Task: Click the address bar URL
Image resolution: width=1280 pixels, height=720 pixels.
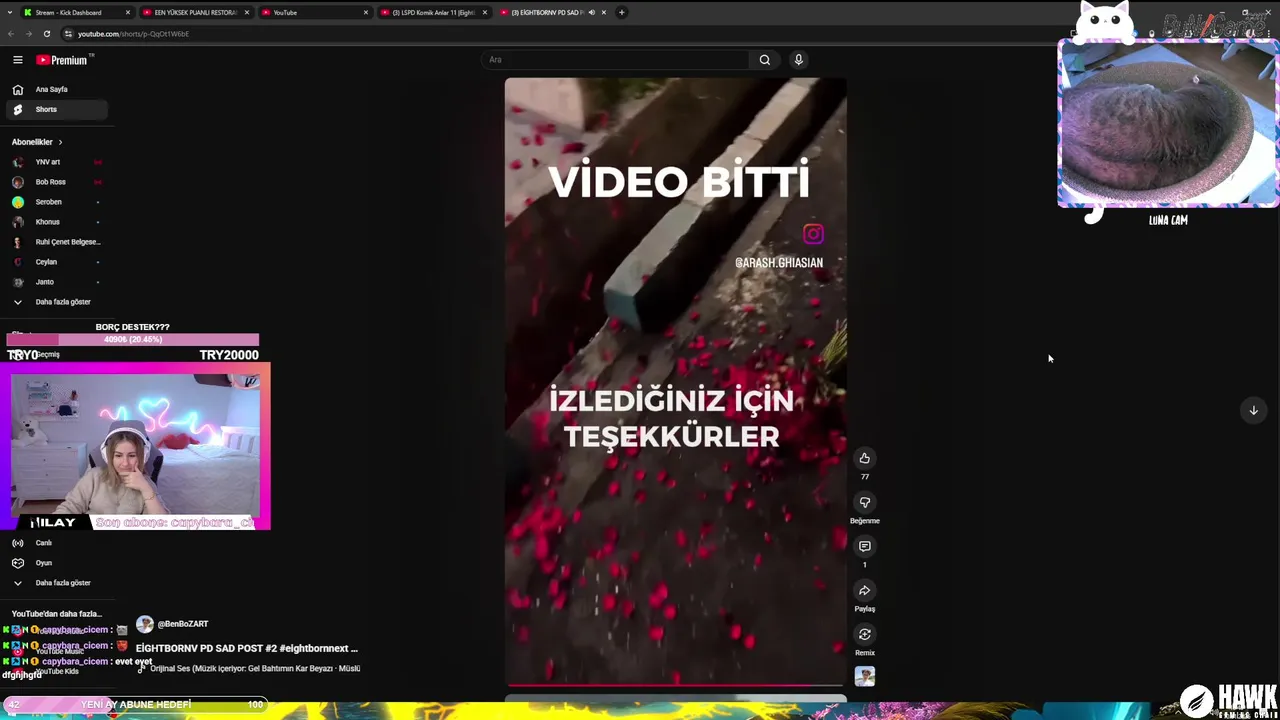Action: coord(133,33)
